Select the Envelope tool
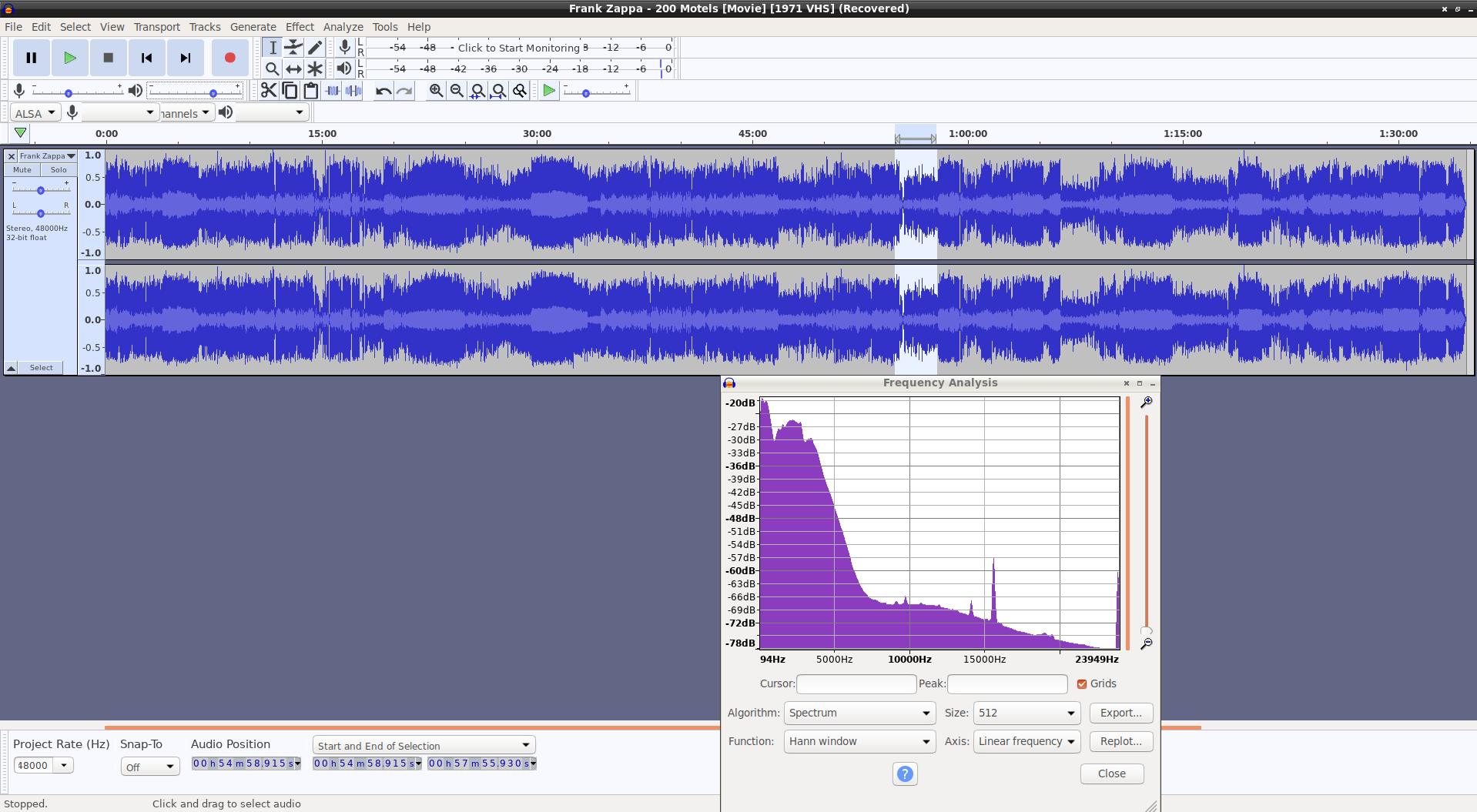The height and width of the screenshot is (812, 1477). pyautogui.click(x=293, y=48)
